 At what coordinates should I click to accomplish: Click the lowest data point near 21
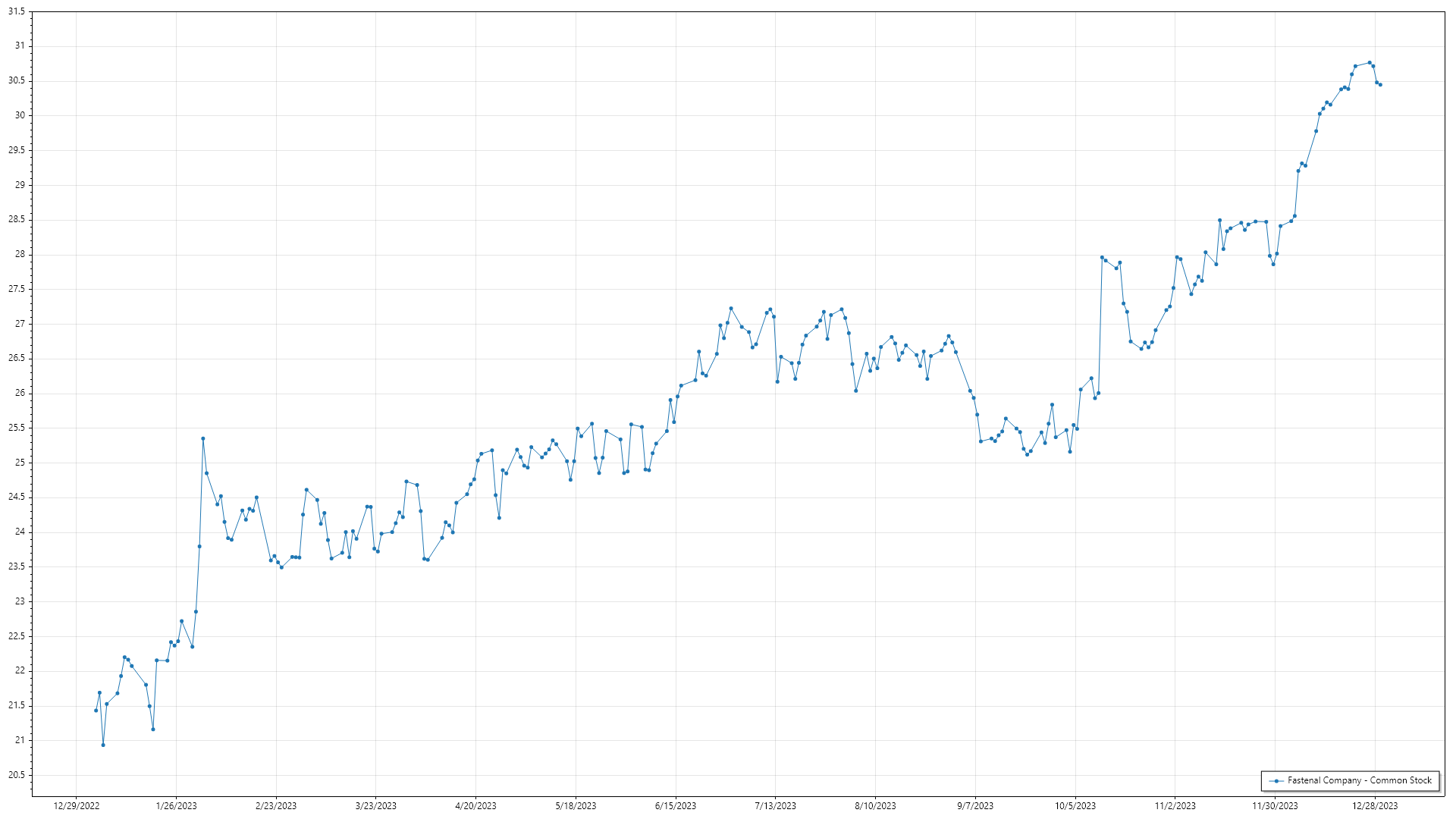click(x=103, y=745)
